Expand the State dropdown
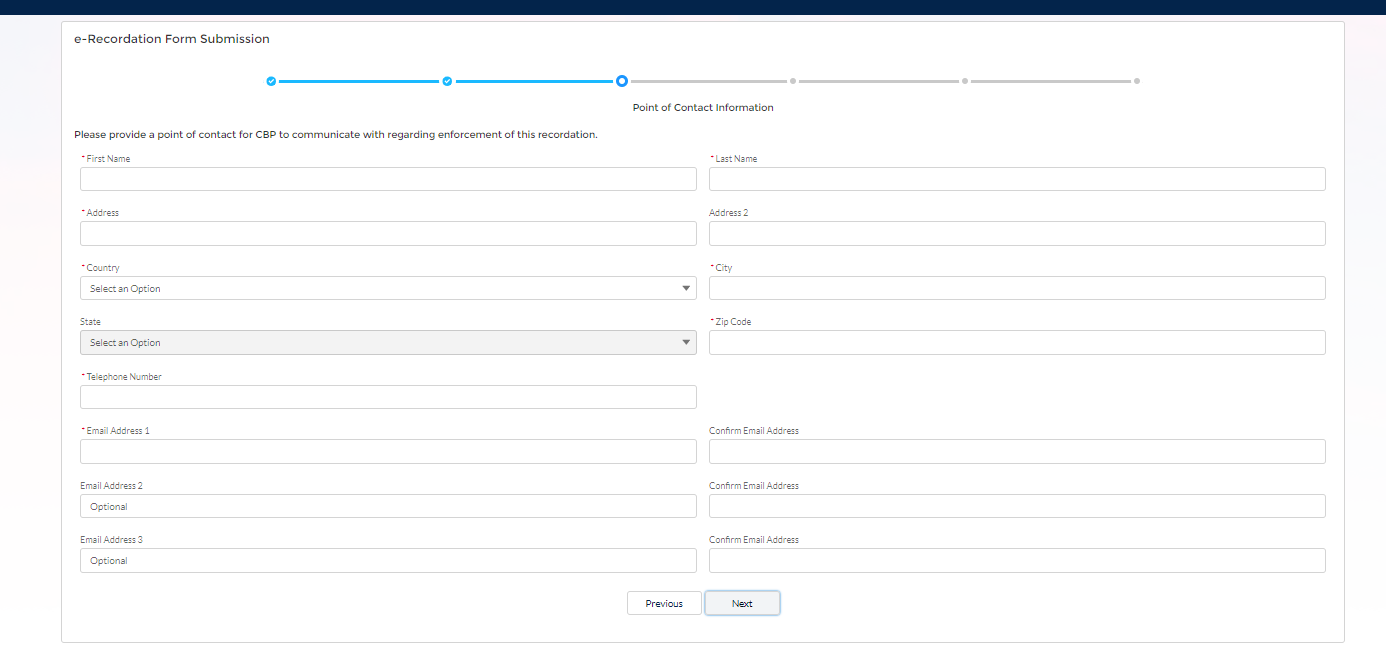1386x667 pixels. 388,343
